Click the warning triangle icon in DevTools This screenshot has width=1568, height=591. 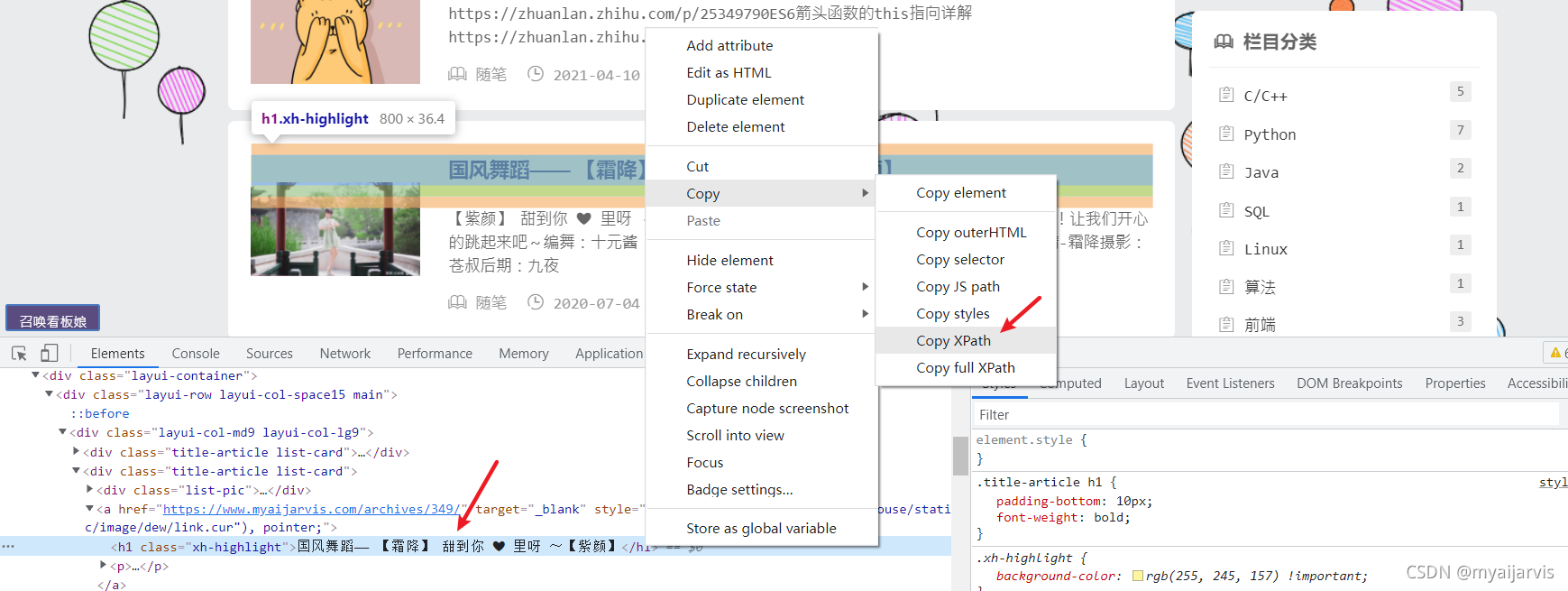pyautogui.click(x=1555, y=353)
